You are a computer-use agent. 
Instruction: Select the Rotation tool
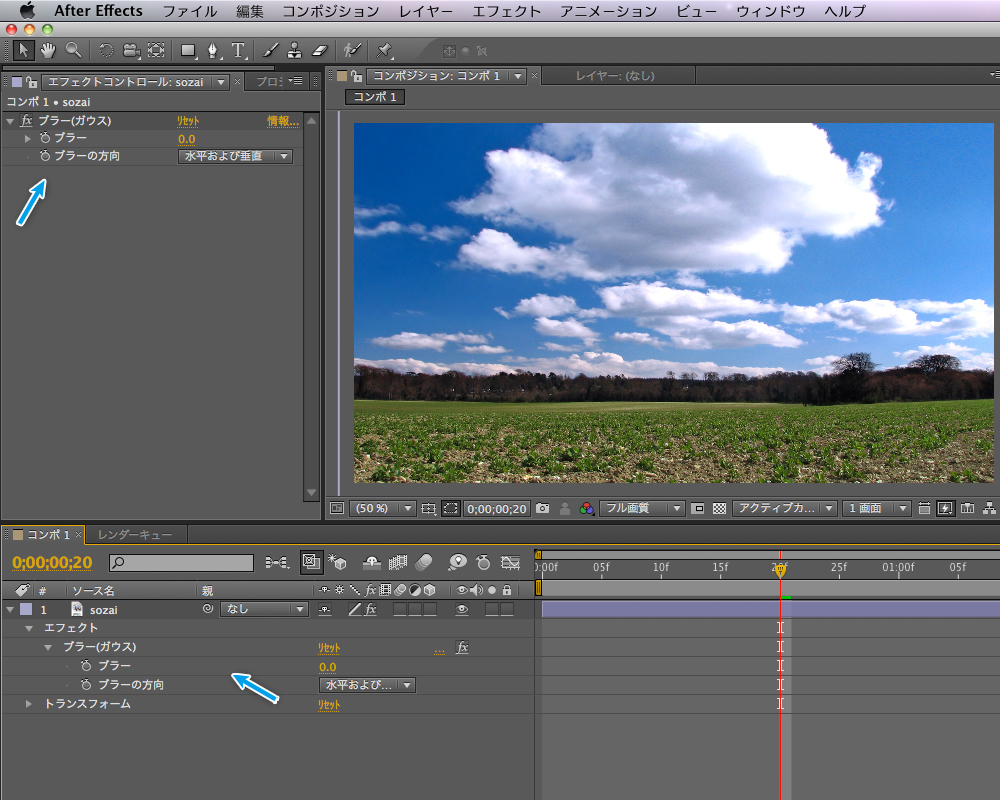point(106,49)
